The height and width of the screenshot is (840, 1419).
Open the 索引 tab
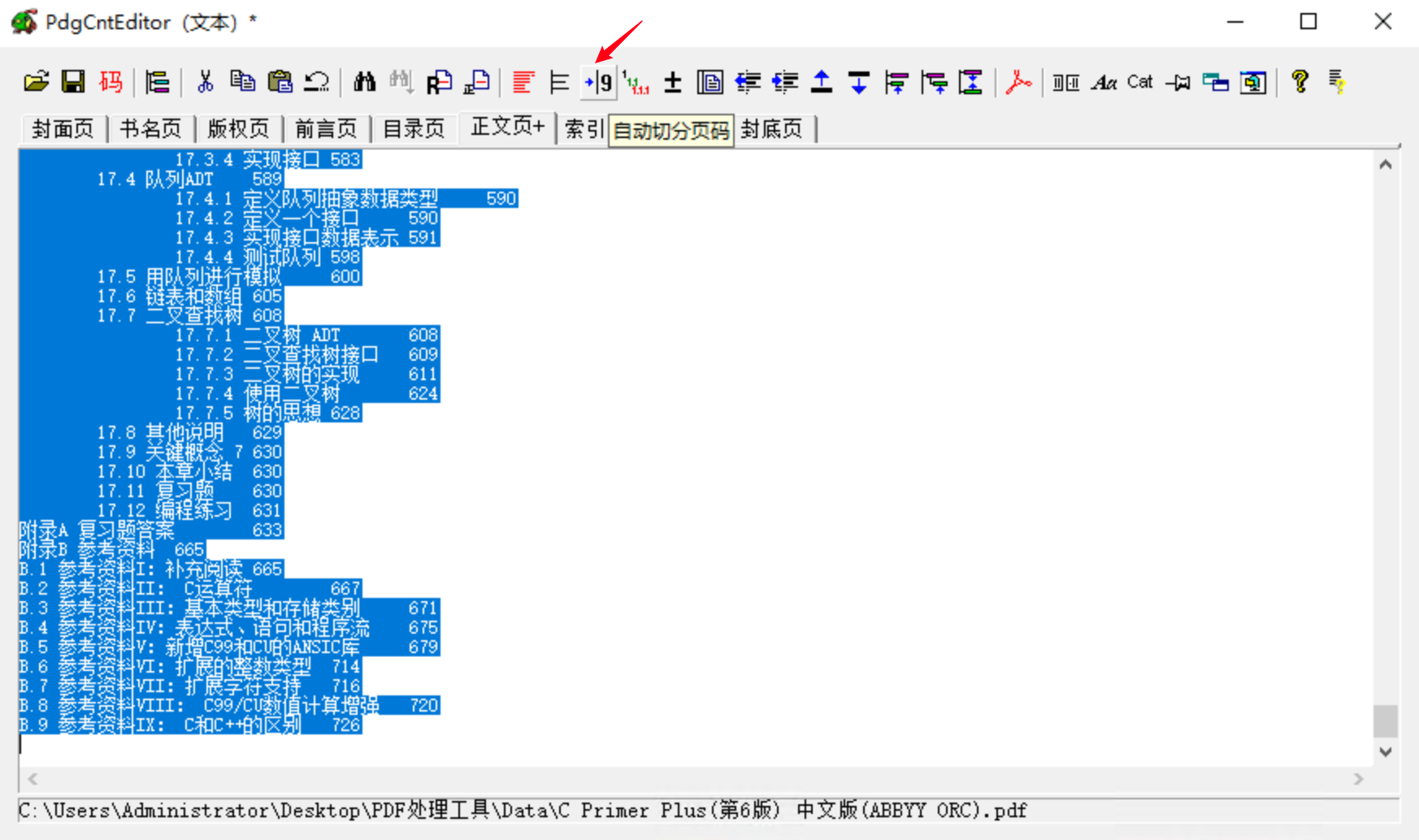tap(584, 129)
